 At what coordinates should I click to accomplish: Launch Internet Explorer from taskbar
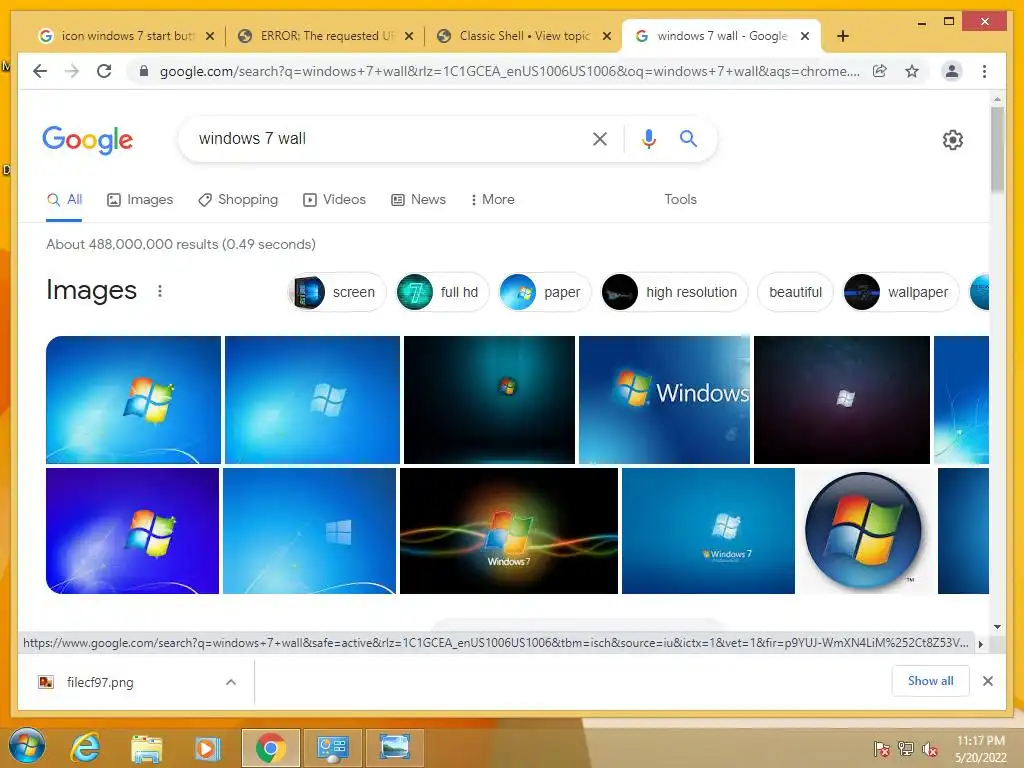click(x=86, y=748)
